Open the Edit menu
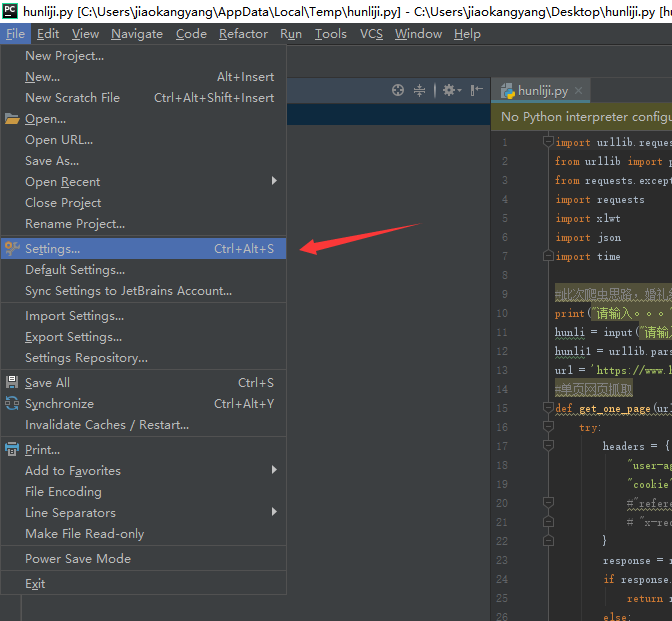This screenshot has height=621, width=672. click(48, 34)
